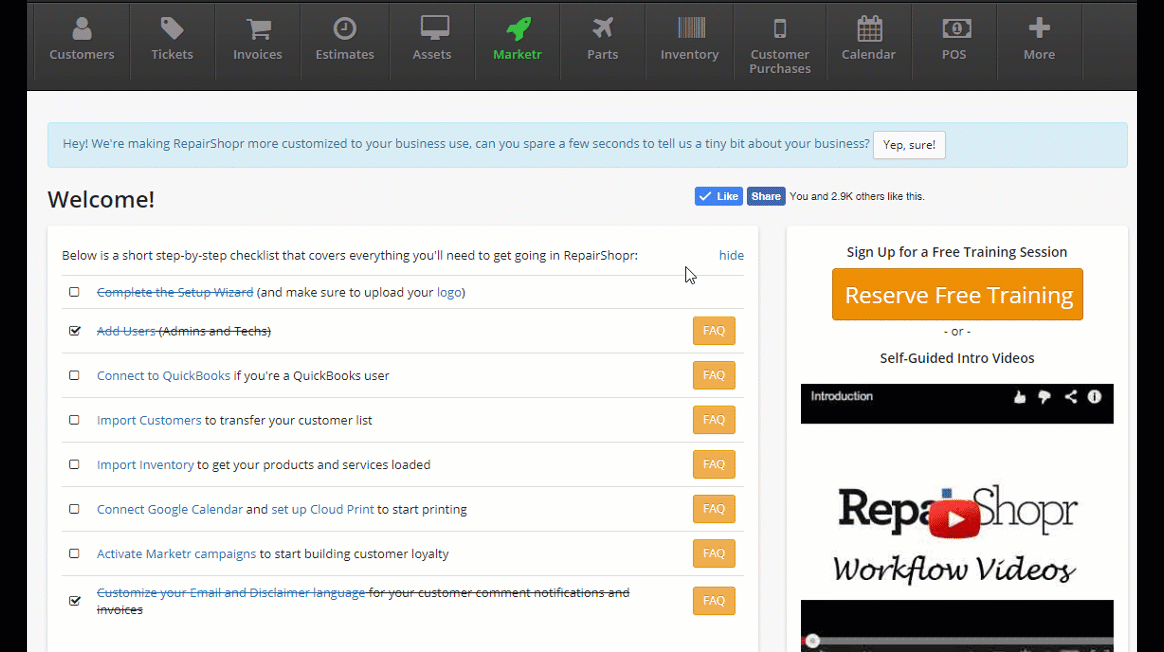Open the Activate Marketr campaigns link
The width and height of the screenshot is (1164, 652).
[x=177, y=554]
